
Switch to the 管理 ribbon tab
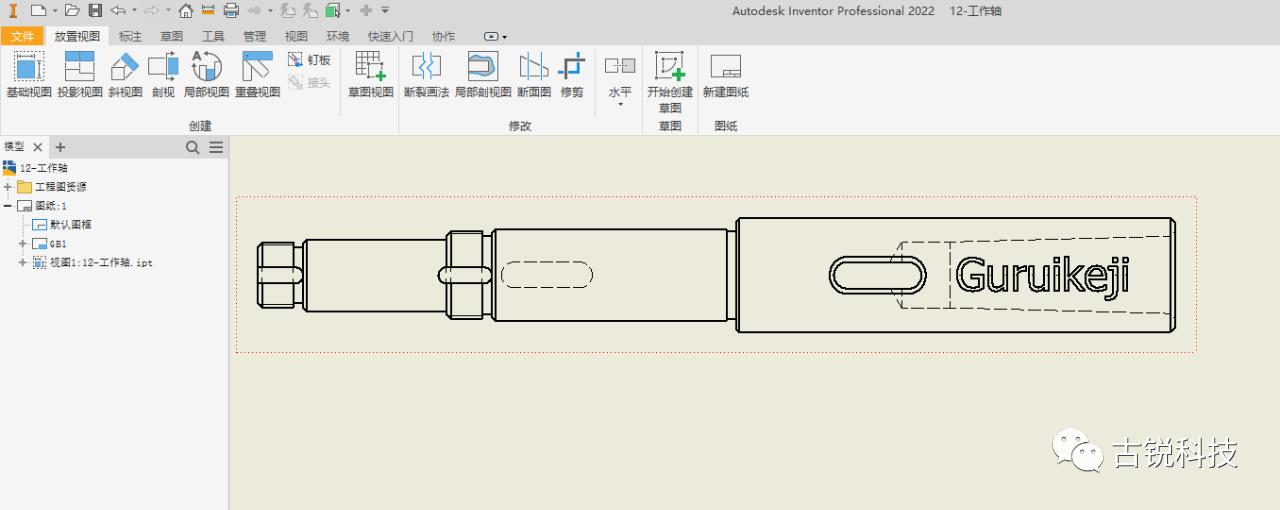pyautogui.click(x=254, y=36)
